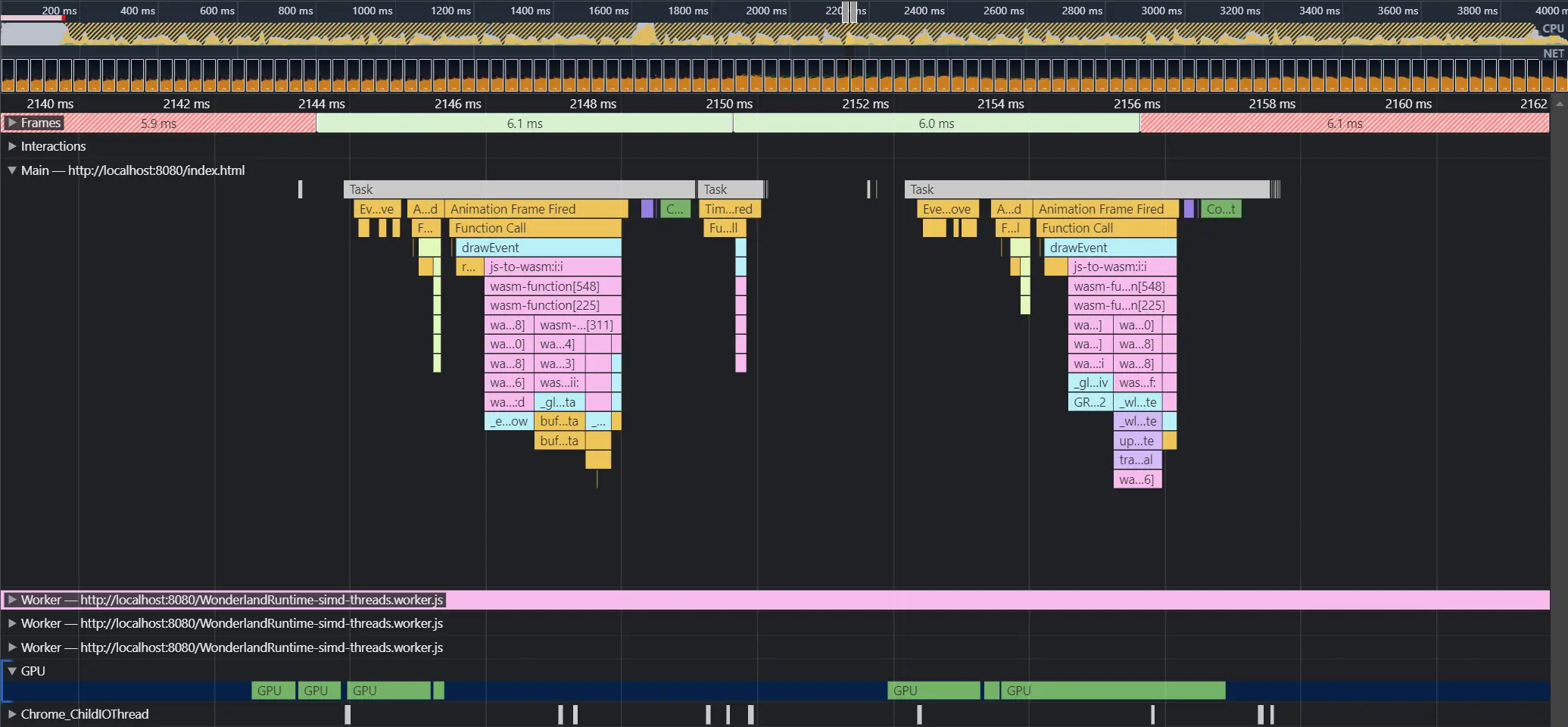
Task: Select the 6.0 ms frame block
Action: (x=936, y=123)
